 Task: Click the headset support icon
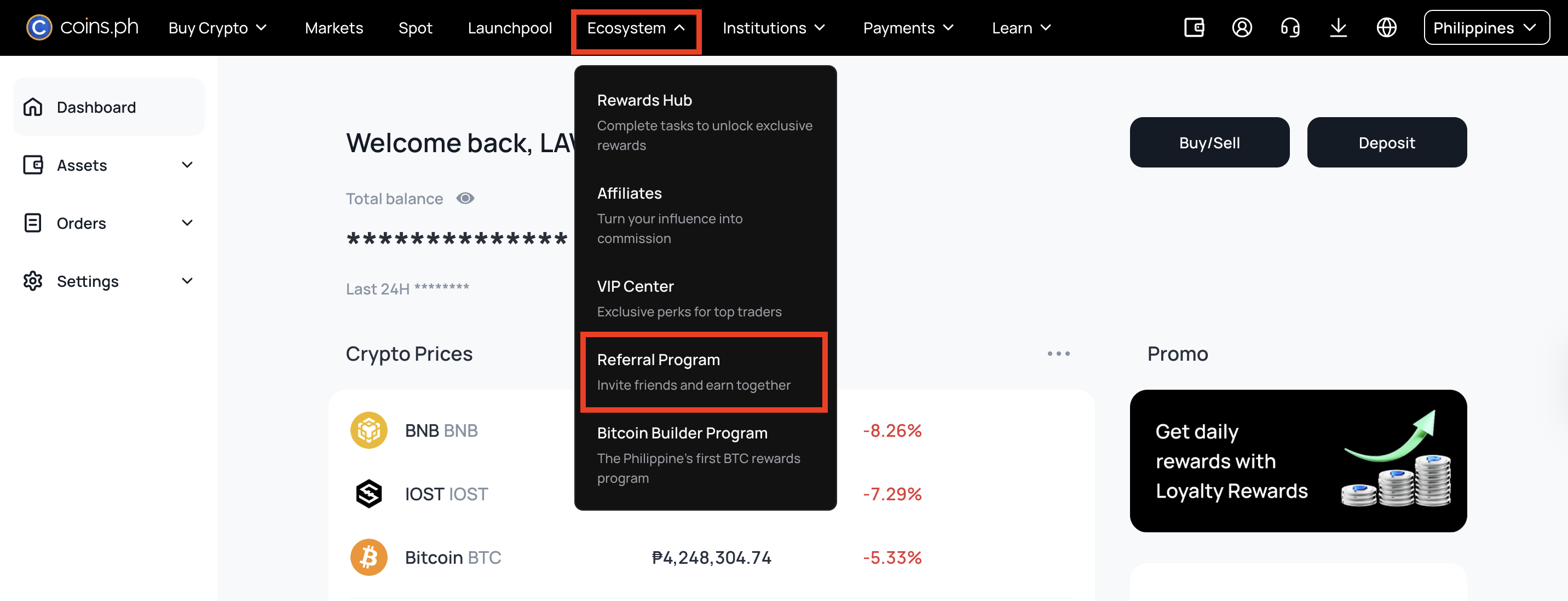tap(1290, 27)
